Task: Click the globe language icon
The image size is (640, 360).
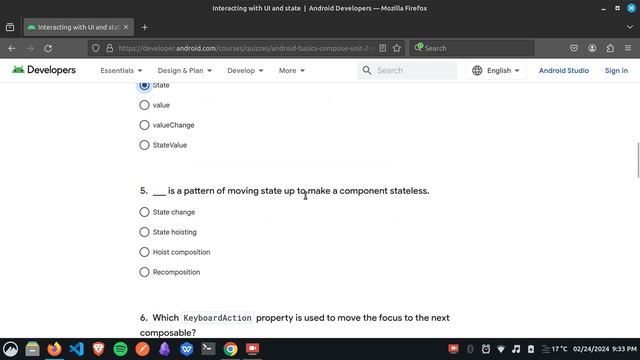Action: (x=477, y=71)
